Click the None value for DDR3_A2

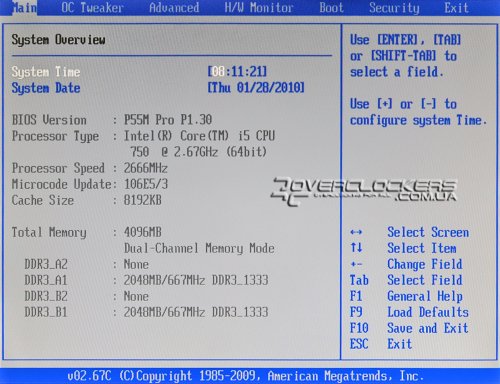point(136,264)
